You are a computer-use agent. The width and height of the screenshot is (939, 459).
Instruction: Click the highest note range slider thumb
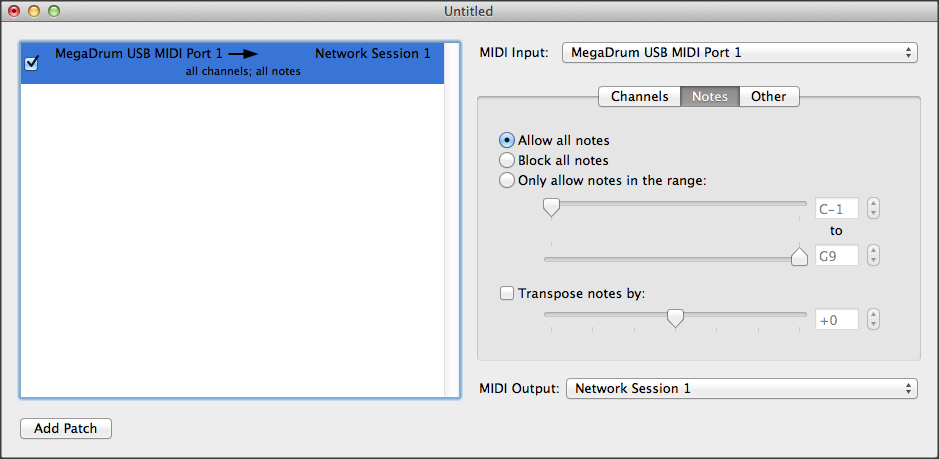coord(799,257)
